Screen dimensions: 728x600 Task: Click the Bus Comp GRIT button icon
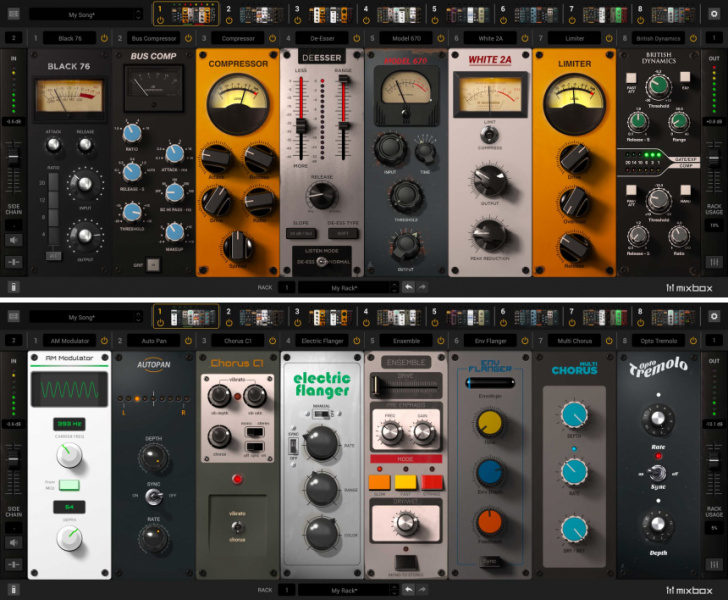(153, 265)
